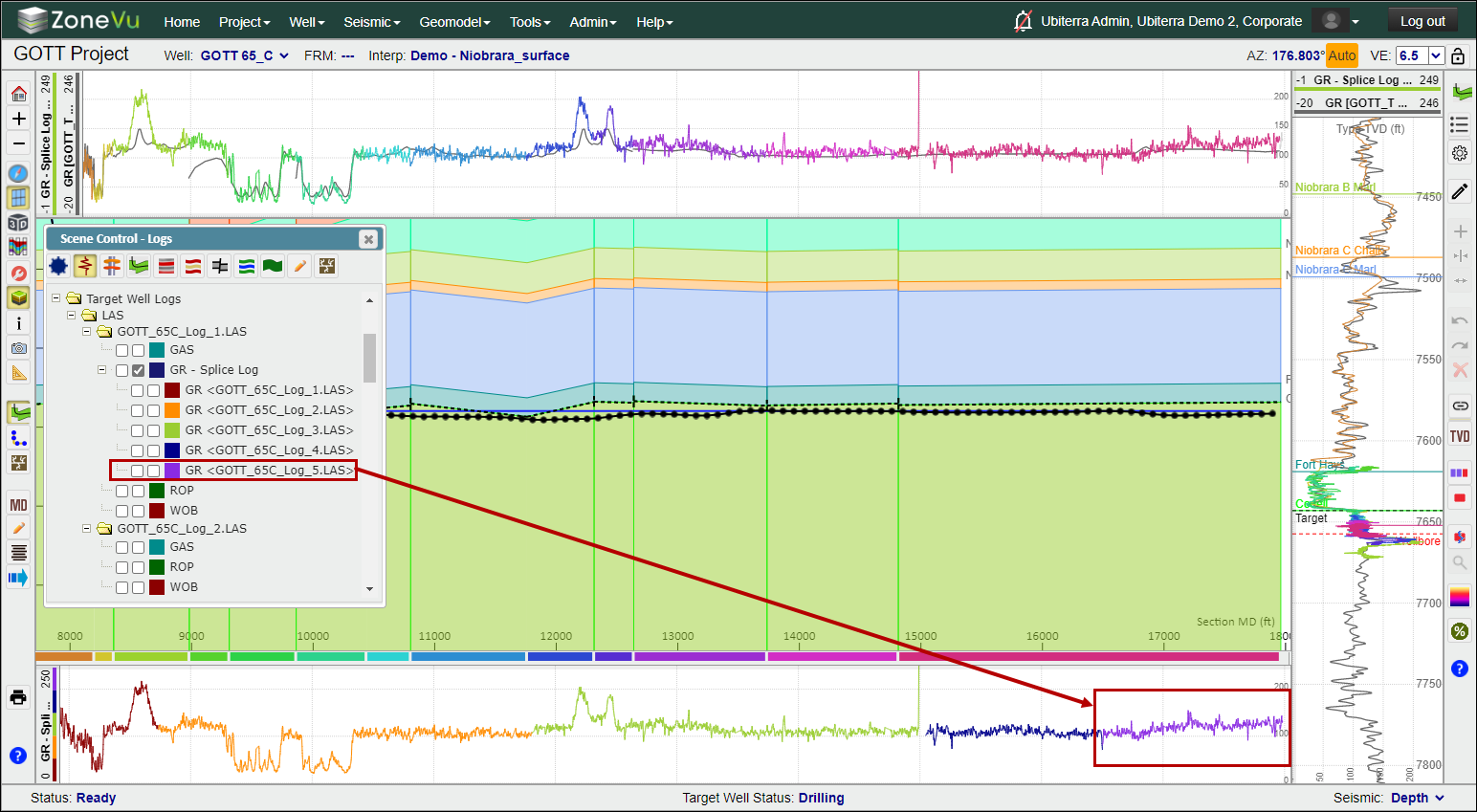This screenshot has width=1477, height=812.
Task: Click the camera snapshot icon
Action: pos(18,348)
